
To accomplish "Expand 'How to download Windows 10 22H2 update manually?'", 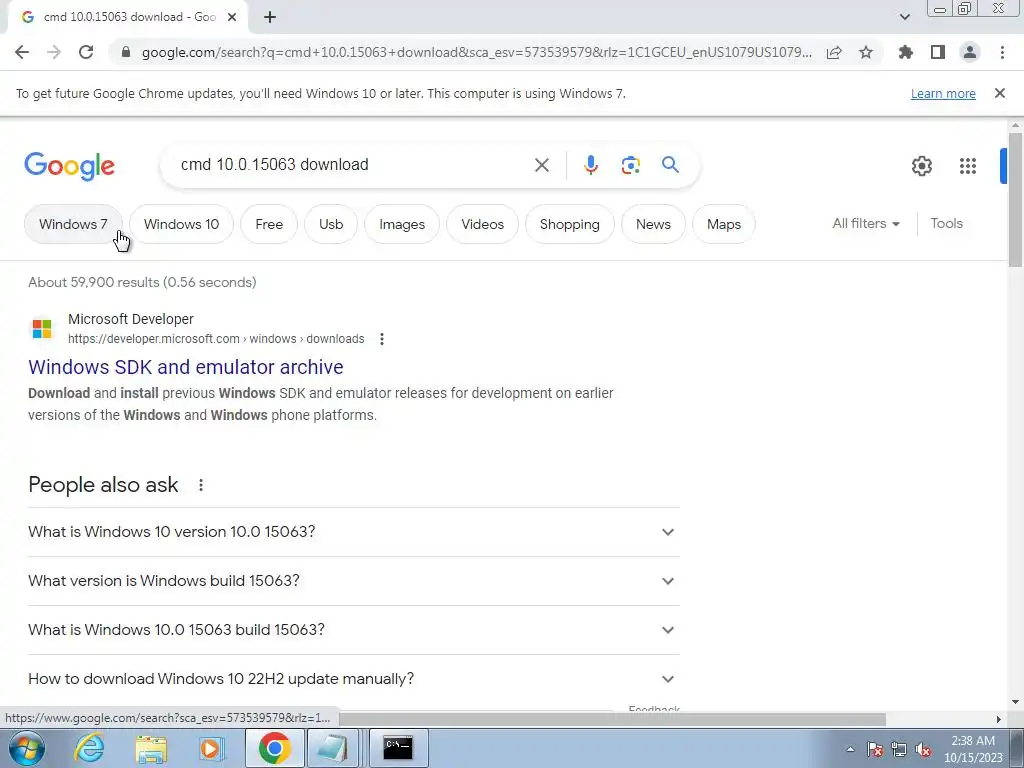I will click(x=353, y=679).
